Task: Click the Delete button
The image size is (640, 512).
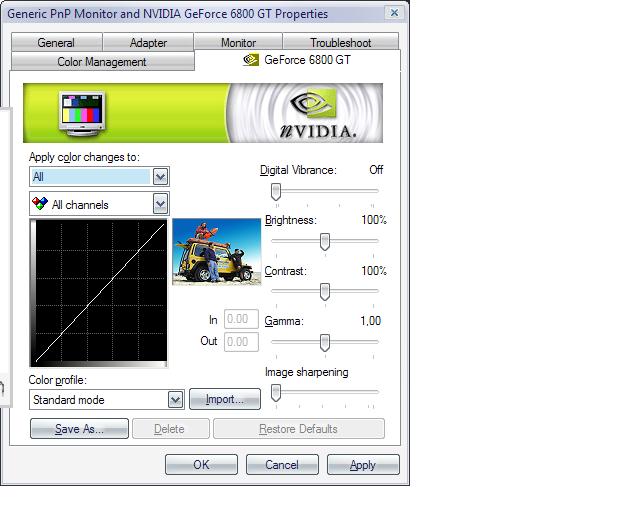Action: point(171,429)
